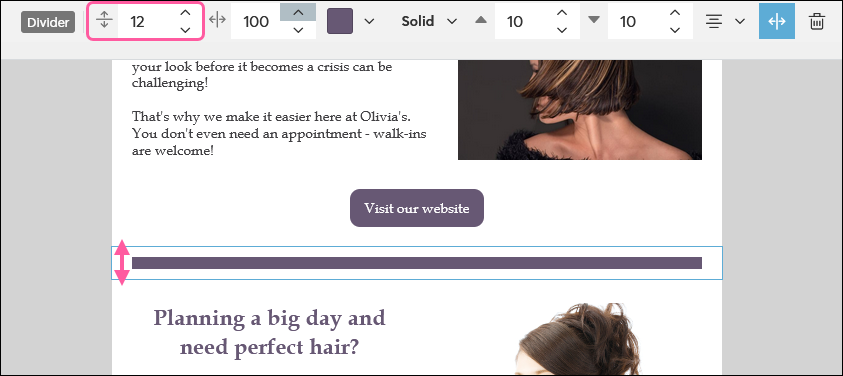Focus the width field showing 100
The image size is (843, 376).
256,21
